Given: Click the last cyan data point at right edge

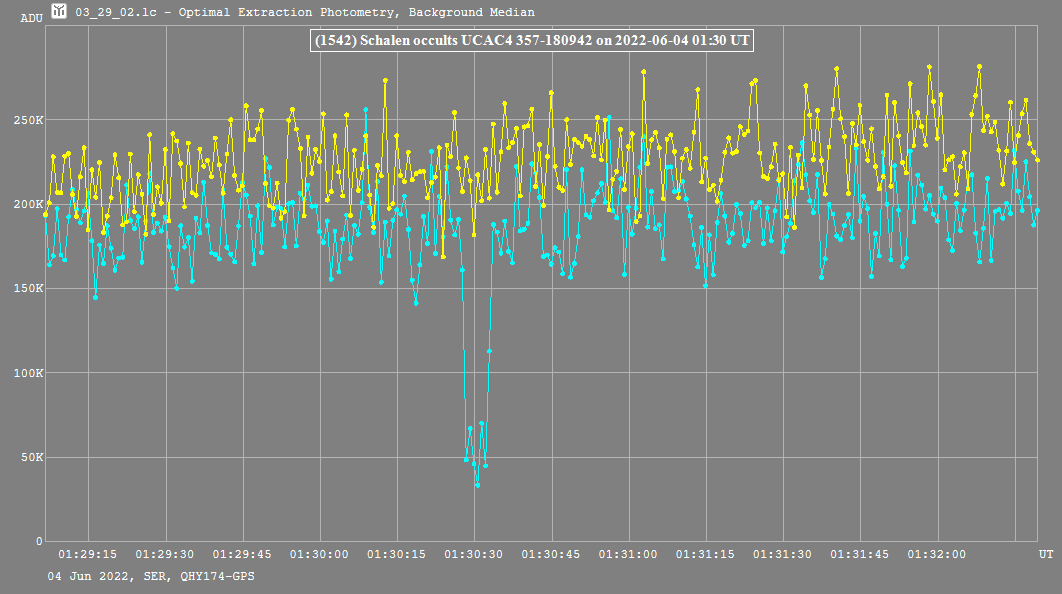Looking at the screenshot, I should click(x=1037, y=211).
